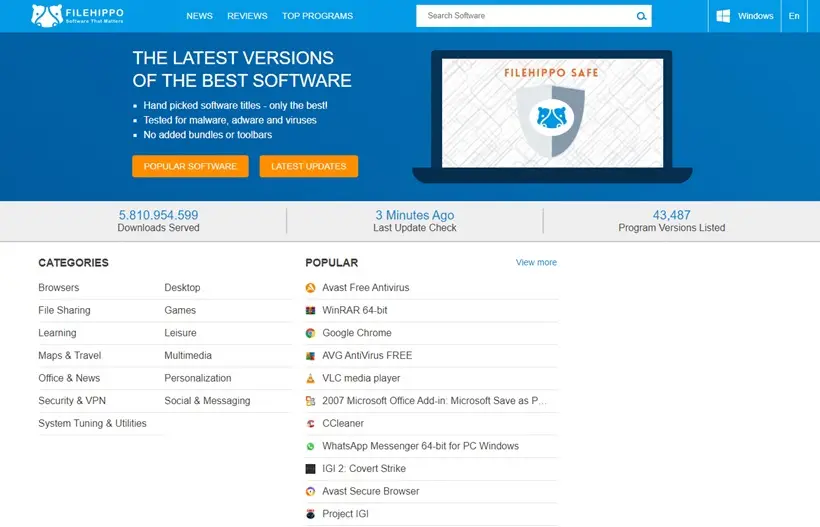Open the Learning category
The image size is (820, 527).
[57, 333]
